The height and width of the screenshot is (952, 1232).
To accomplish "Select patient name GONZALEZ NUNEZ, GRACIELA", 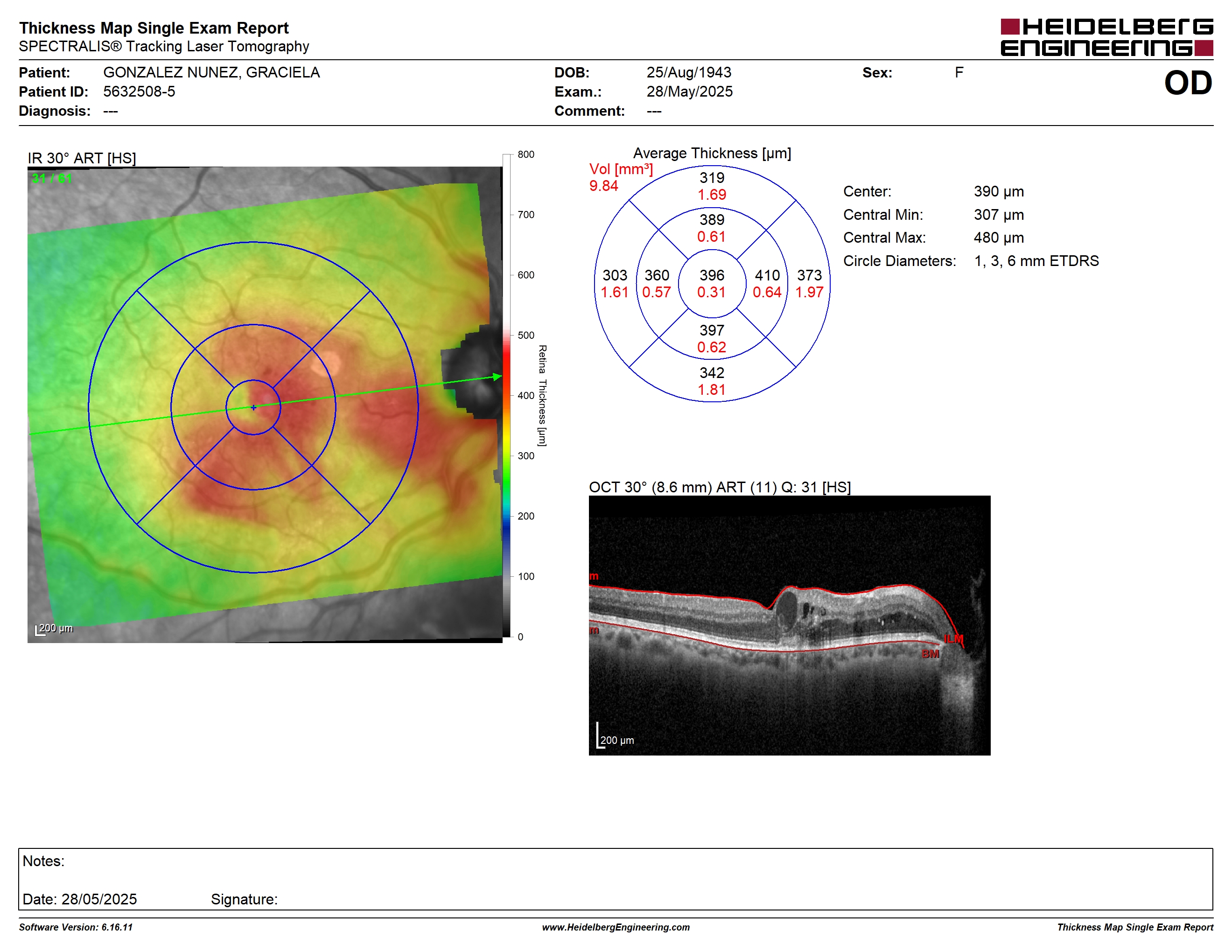I will click(211, 72).
